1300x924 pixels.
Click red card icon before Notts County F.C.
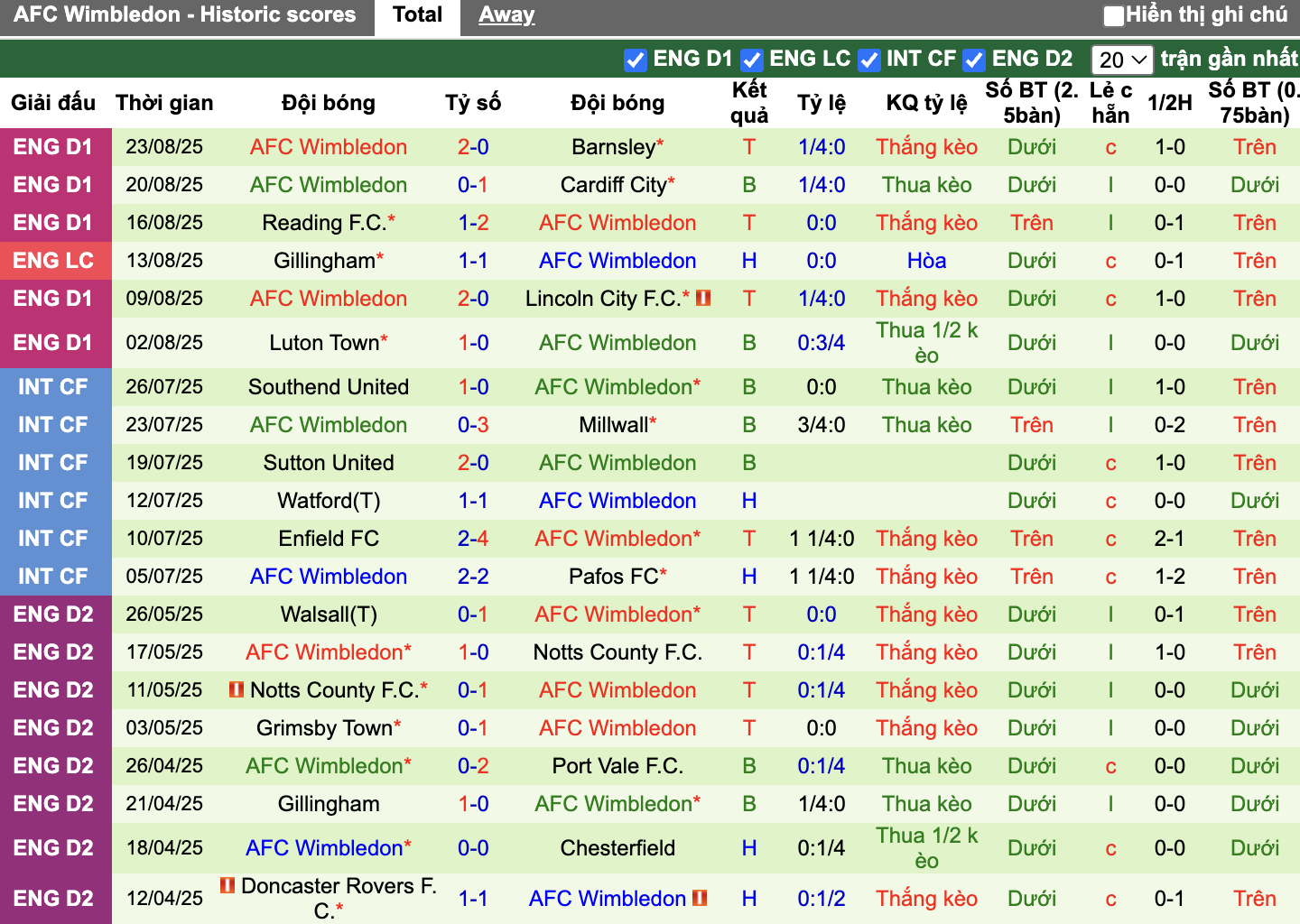click(x=237, y=689)
